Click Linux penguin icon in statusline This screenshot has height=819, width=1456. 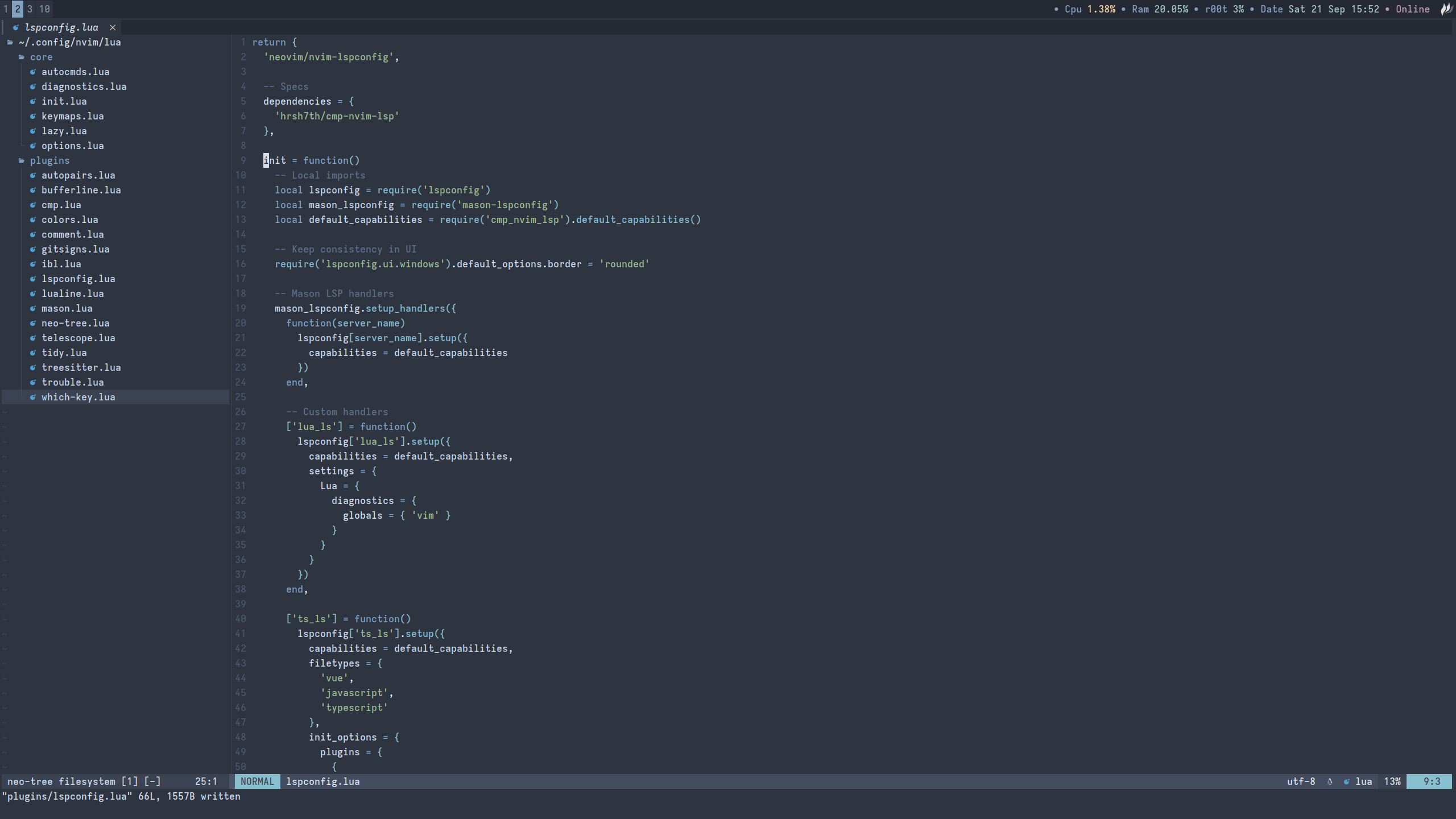pos(1330,781)
